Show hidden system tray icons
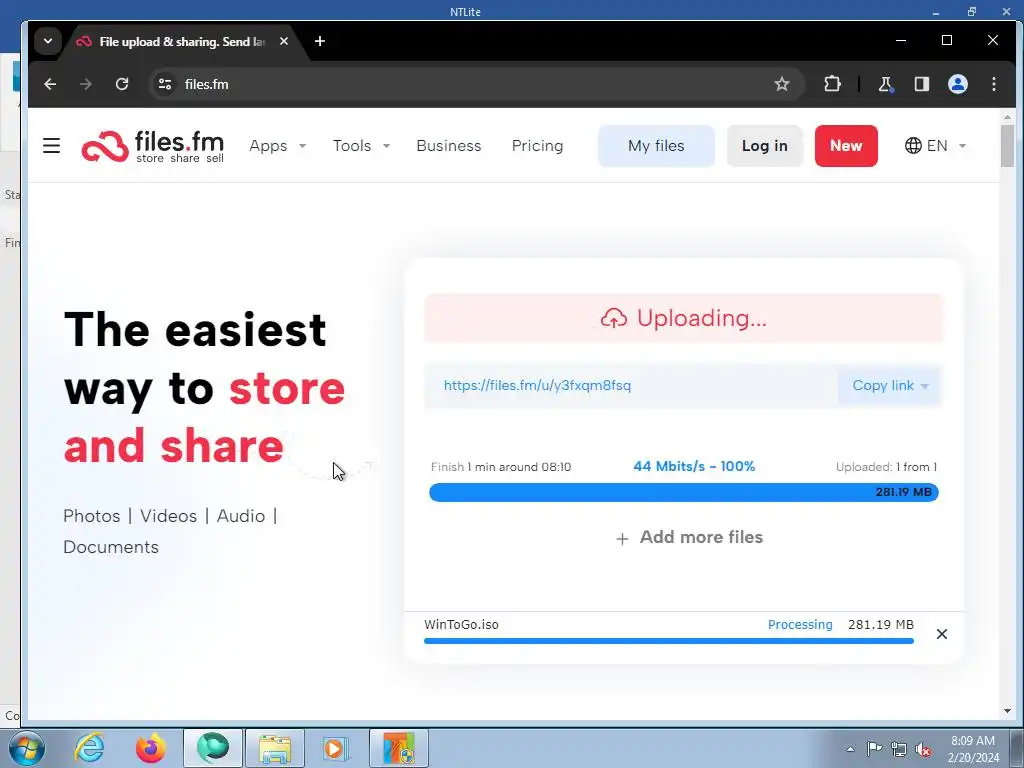This screenshot has width=1024, height=768. (850, 749)
